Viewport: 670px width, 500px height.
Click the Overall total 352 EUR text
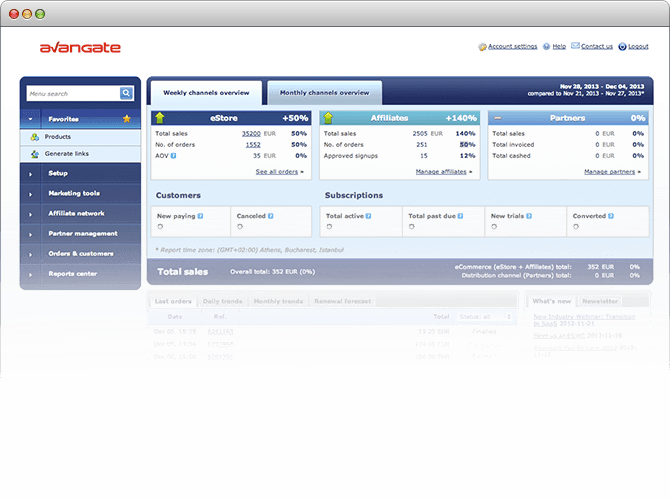(273, 272)
